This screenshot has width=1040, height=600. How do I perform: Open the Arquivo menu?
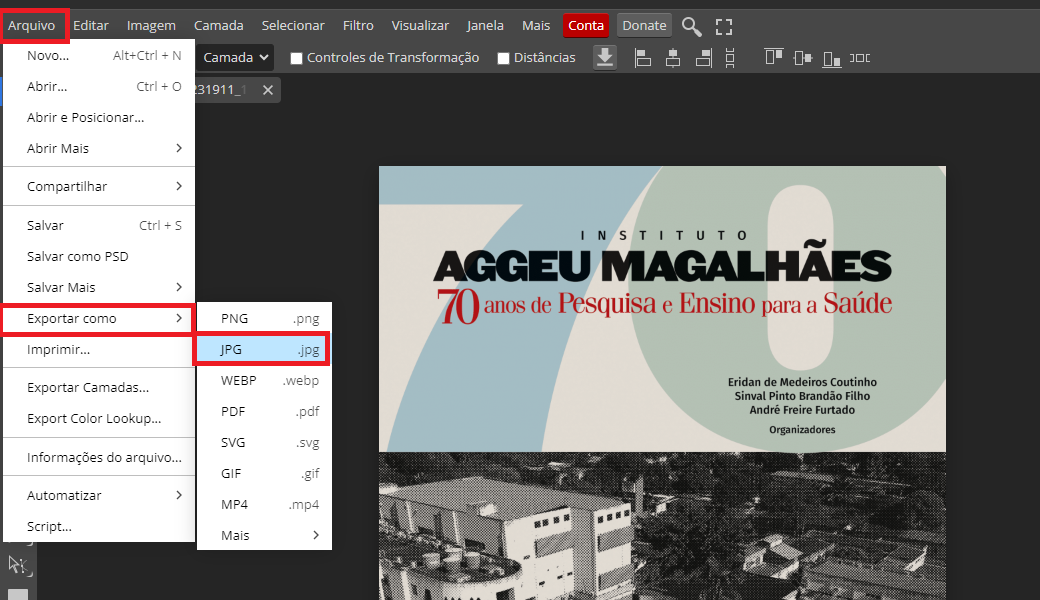click(32, 26)
